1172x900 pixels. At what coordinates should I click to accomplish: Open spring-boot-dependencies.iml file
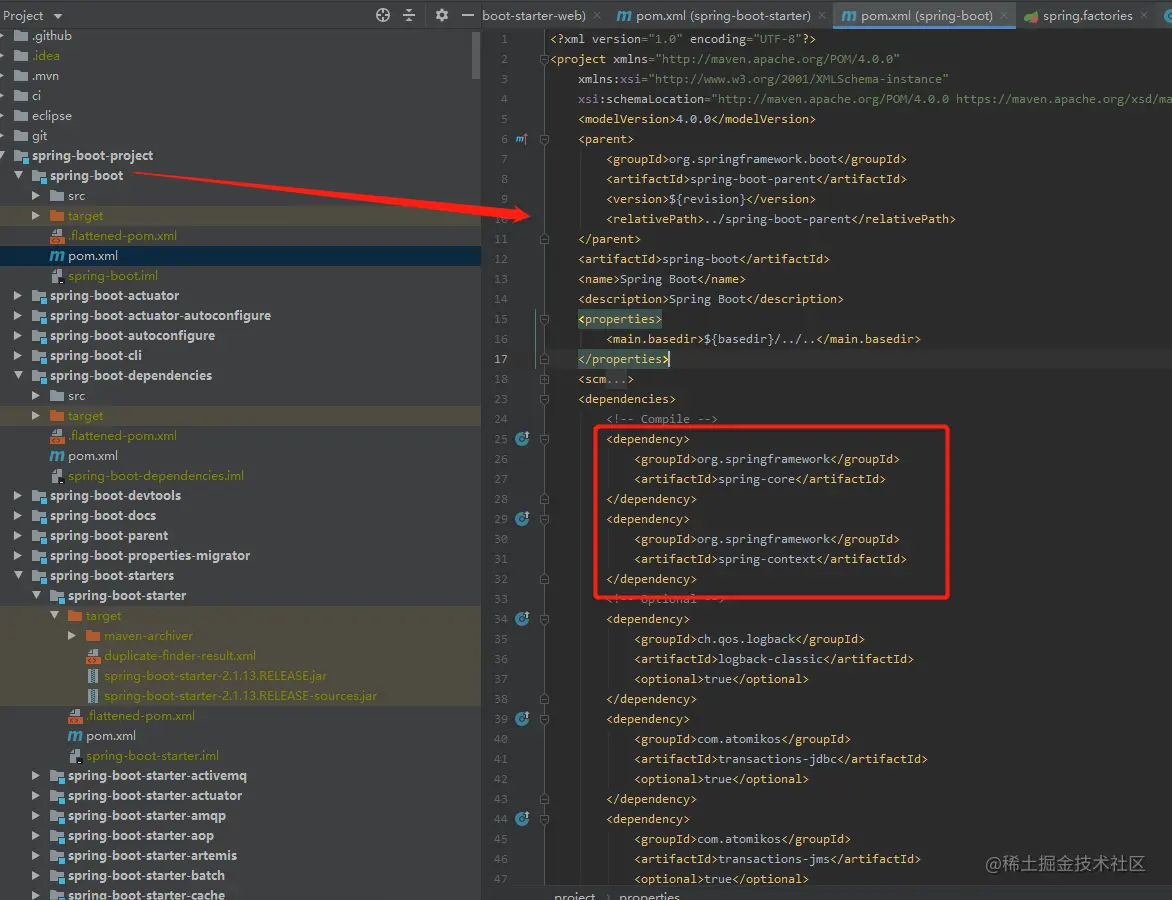point(155,476)
